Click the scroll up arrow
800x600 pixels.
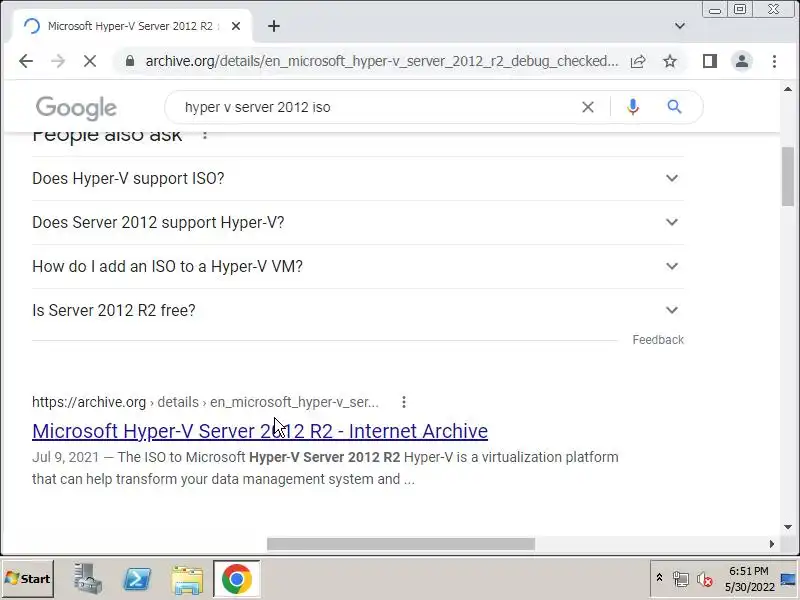(788, 89)
